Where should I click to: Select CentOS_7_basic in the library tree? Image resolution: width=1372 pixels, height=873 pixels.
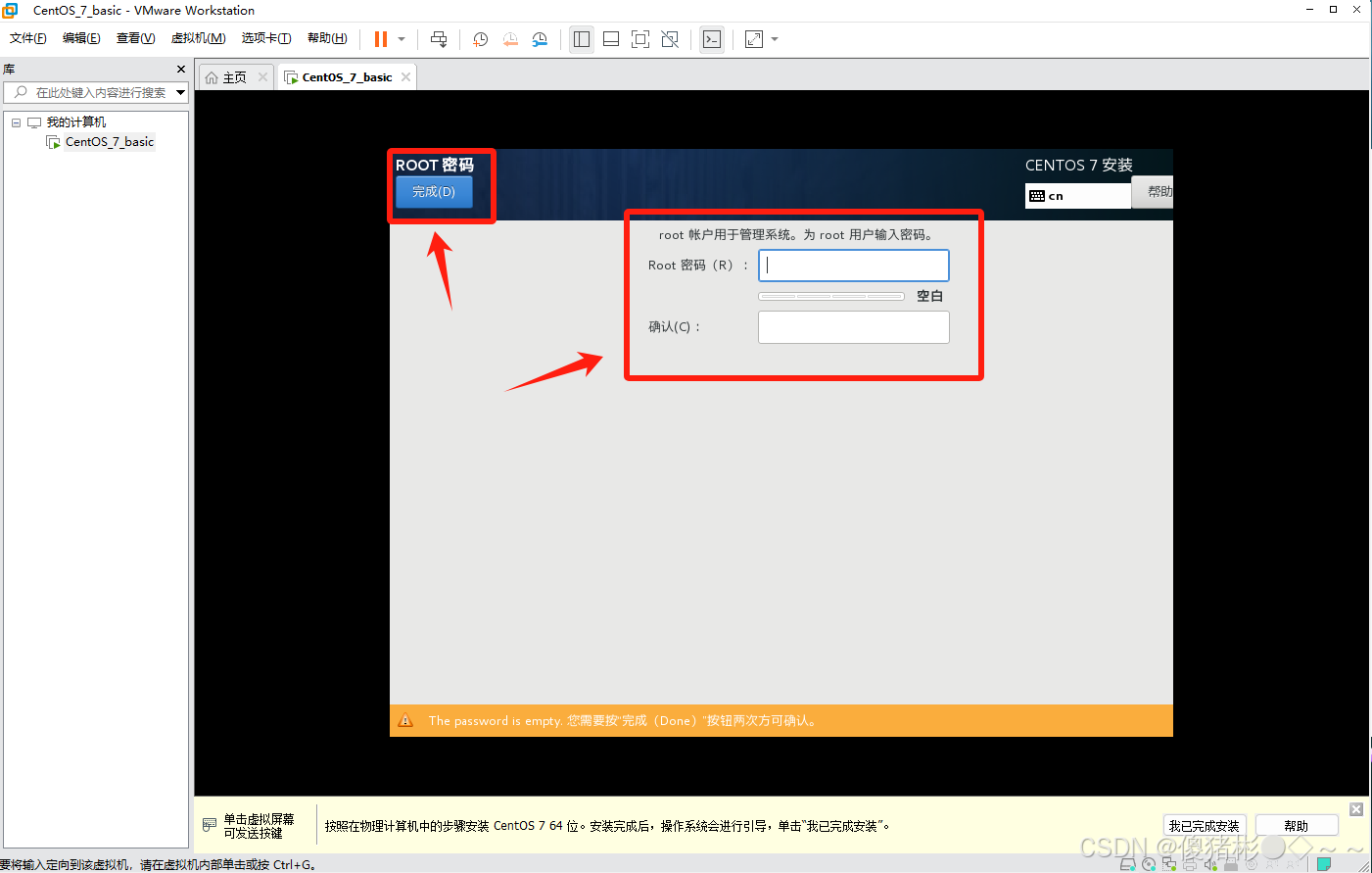pos(110,142)
